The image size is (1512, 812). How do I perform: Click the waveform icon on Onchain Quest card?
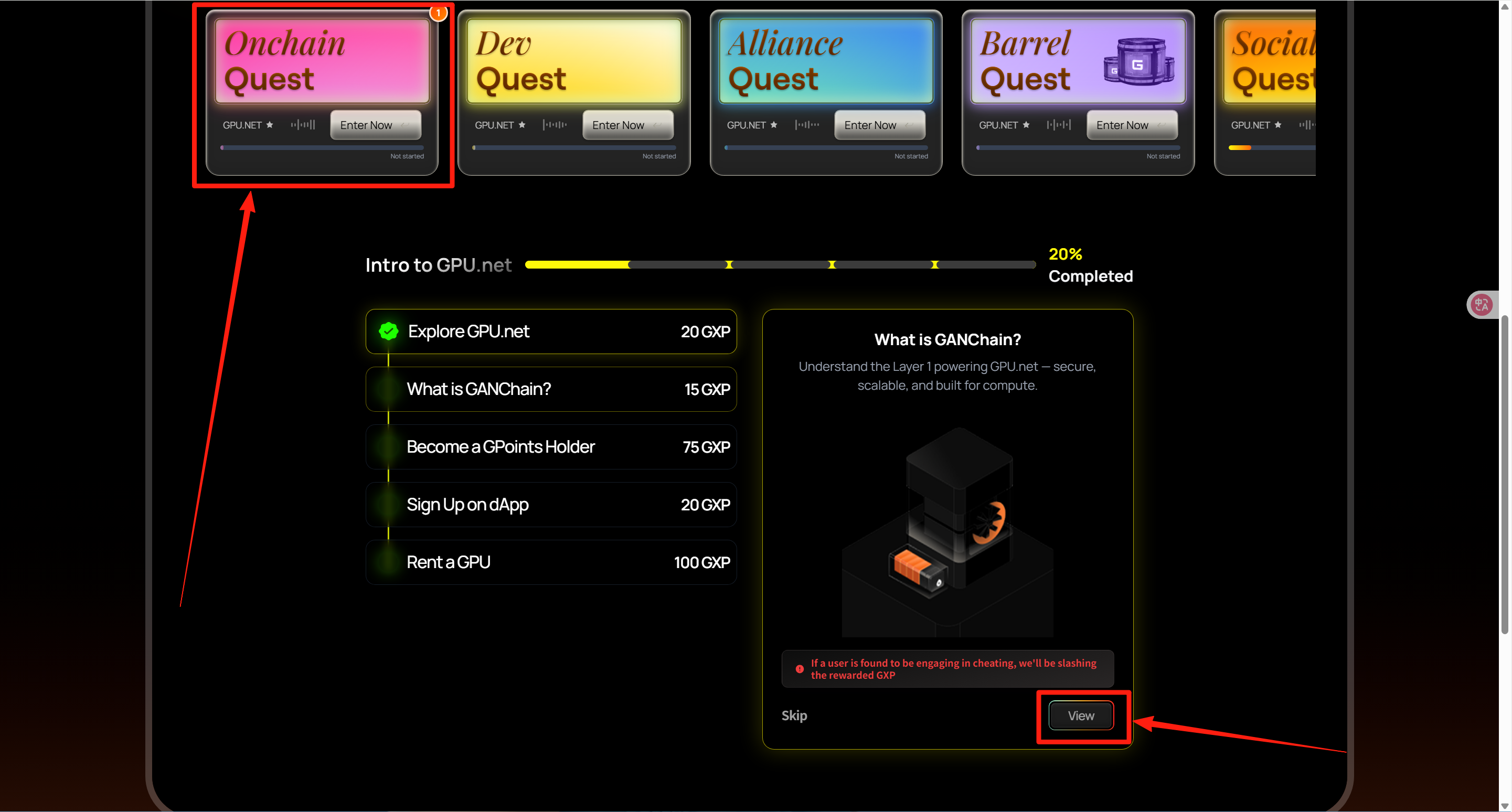pos(303,124)
